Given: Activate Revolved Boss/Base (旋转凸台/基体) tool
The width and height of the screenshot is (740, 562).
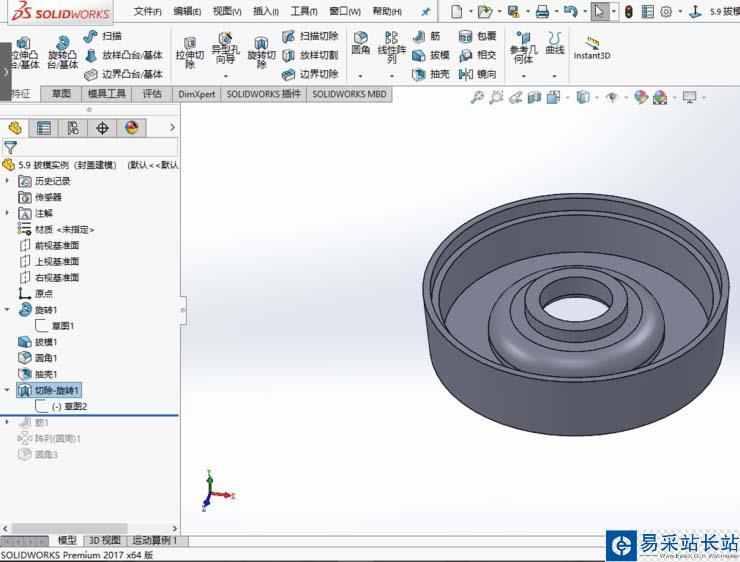Looking at the screenshot, I should [x=62, y=52].
